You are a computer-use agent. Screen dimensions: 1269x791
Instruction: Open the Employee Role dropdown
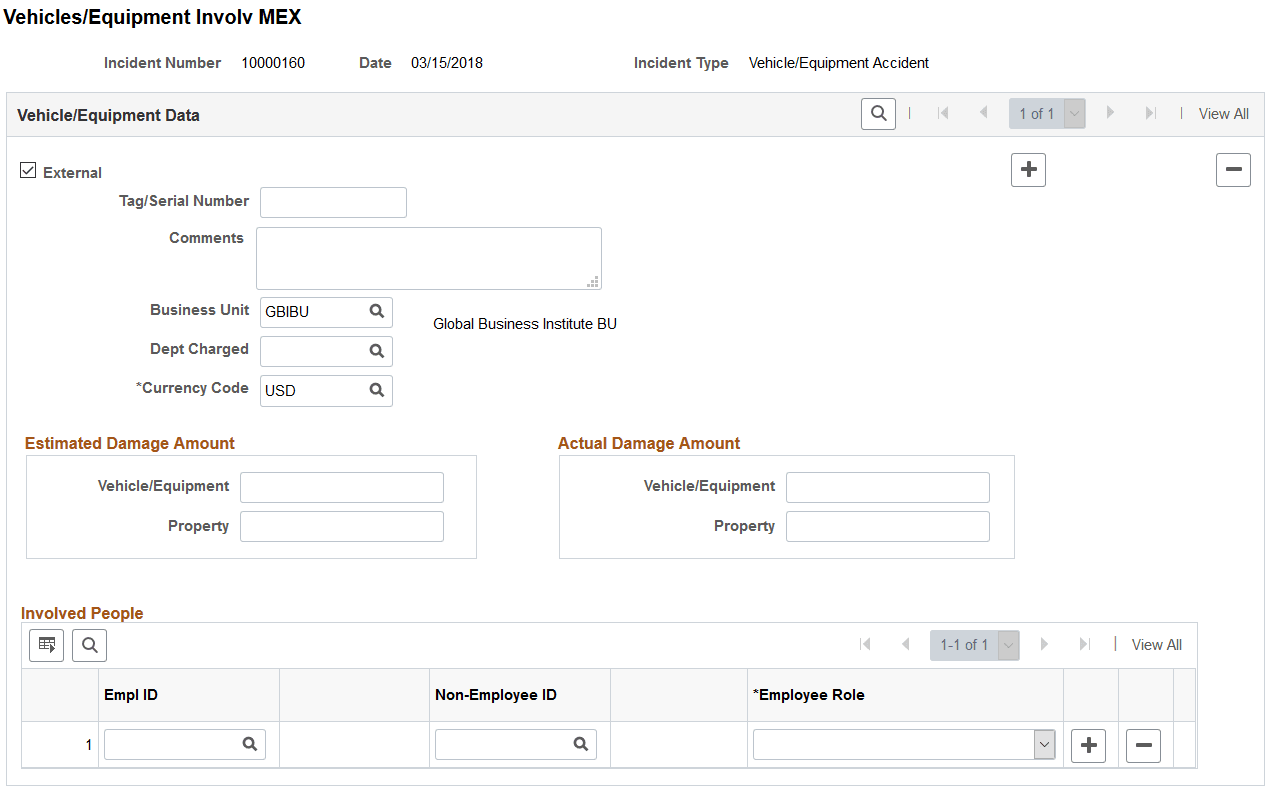pos(1044,744)
